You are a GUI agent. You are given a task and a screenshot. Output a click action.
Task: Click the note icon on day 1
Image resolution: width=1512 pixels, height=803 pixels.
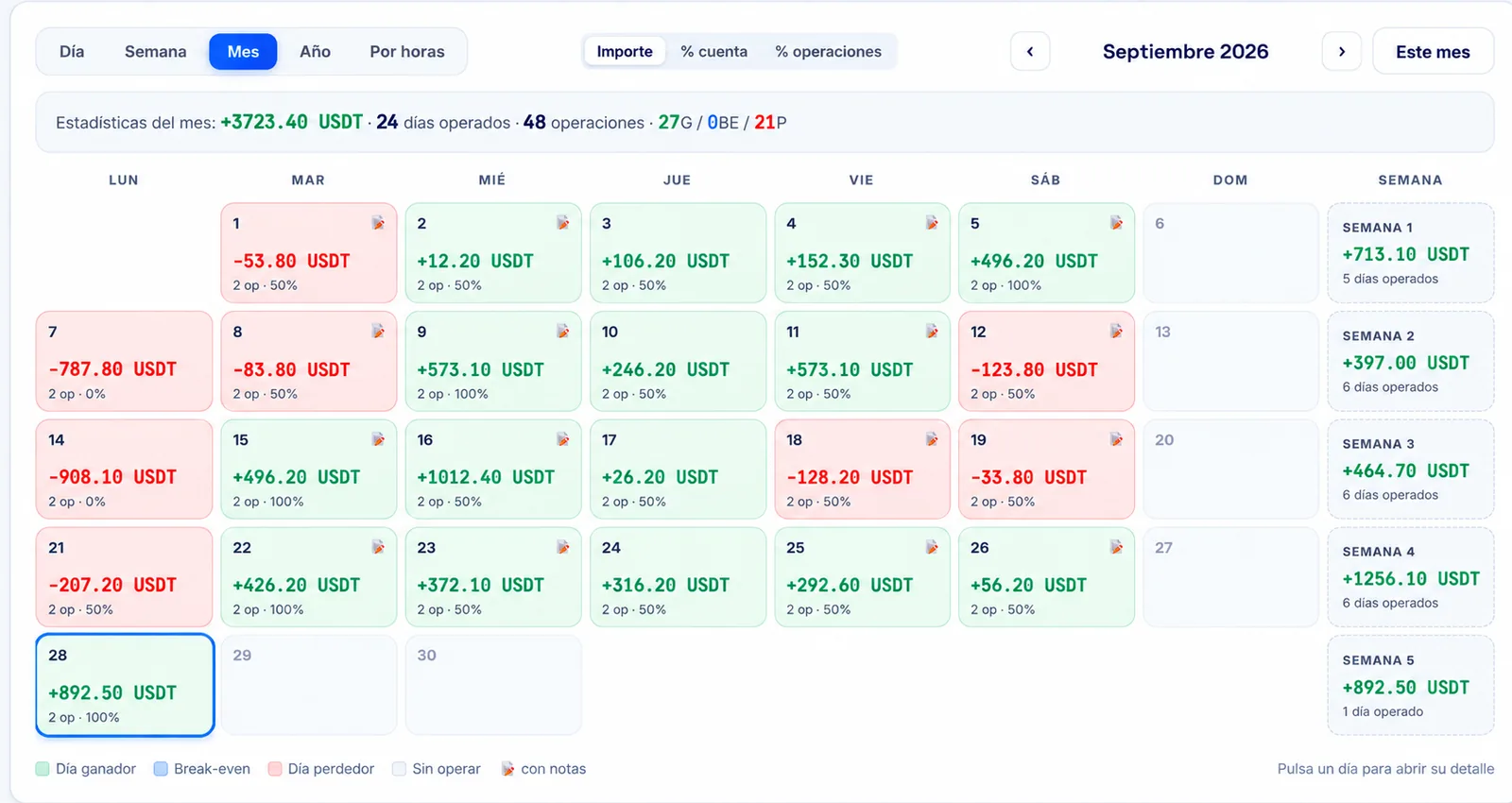[x=378, y=223]
